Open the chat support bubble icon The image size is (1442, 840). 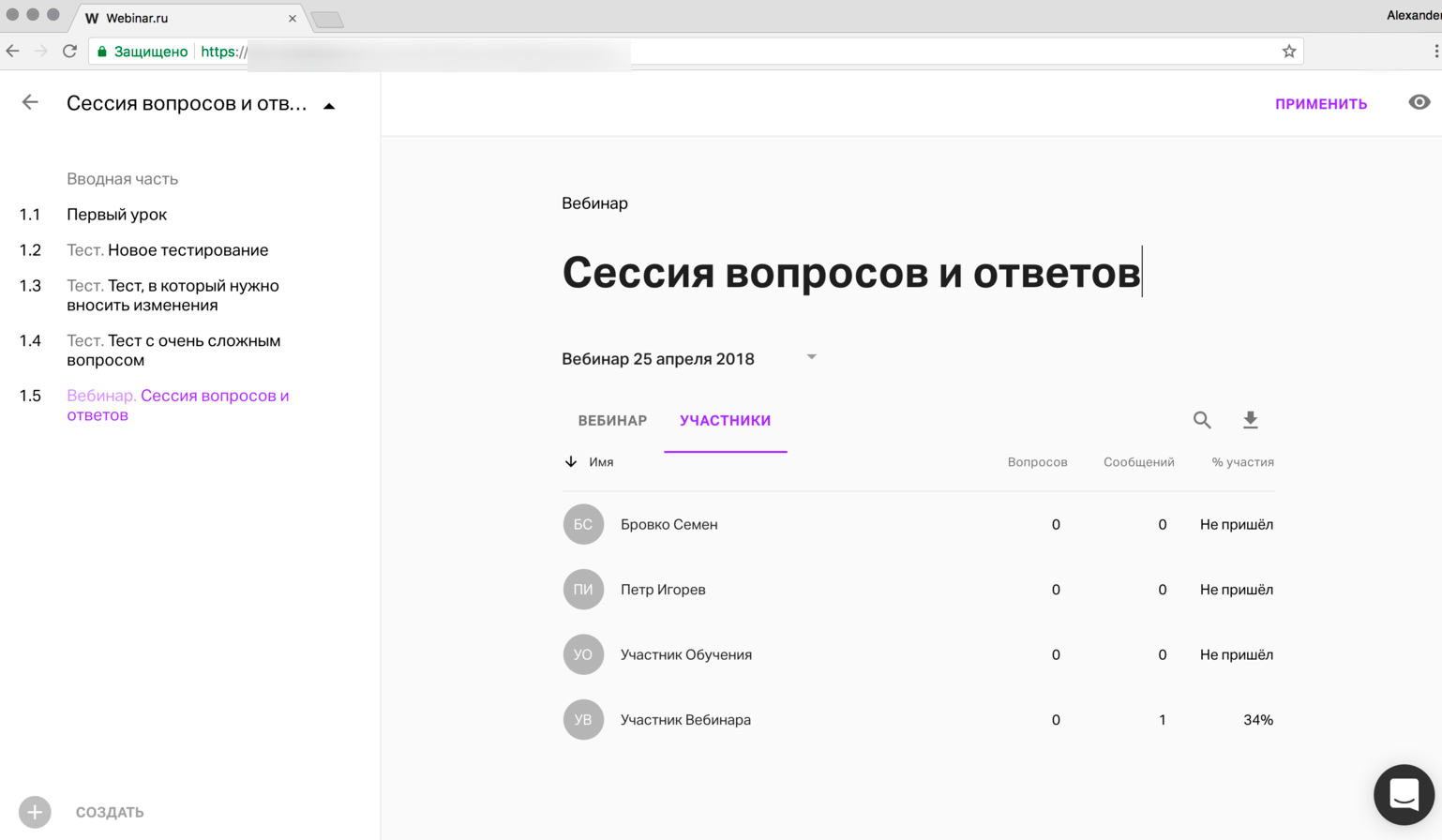tap(1404, 795)
